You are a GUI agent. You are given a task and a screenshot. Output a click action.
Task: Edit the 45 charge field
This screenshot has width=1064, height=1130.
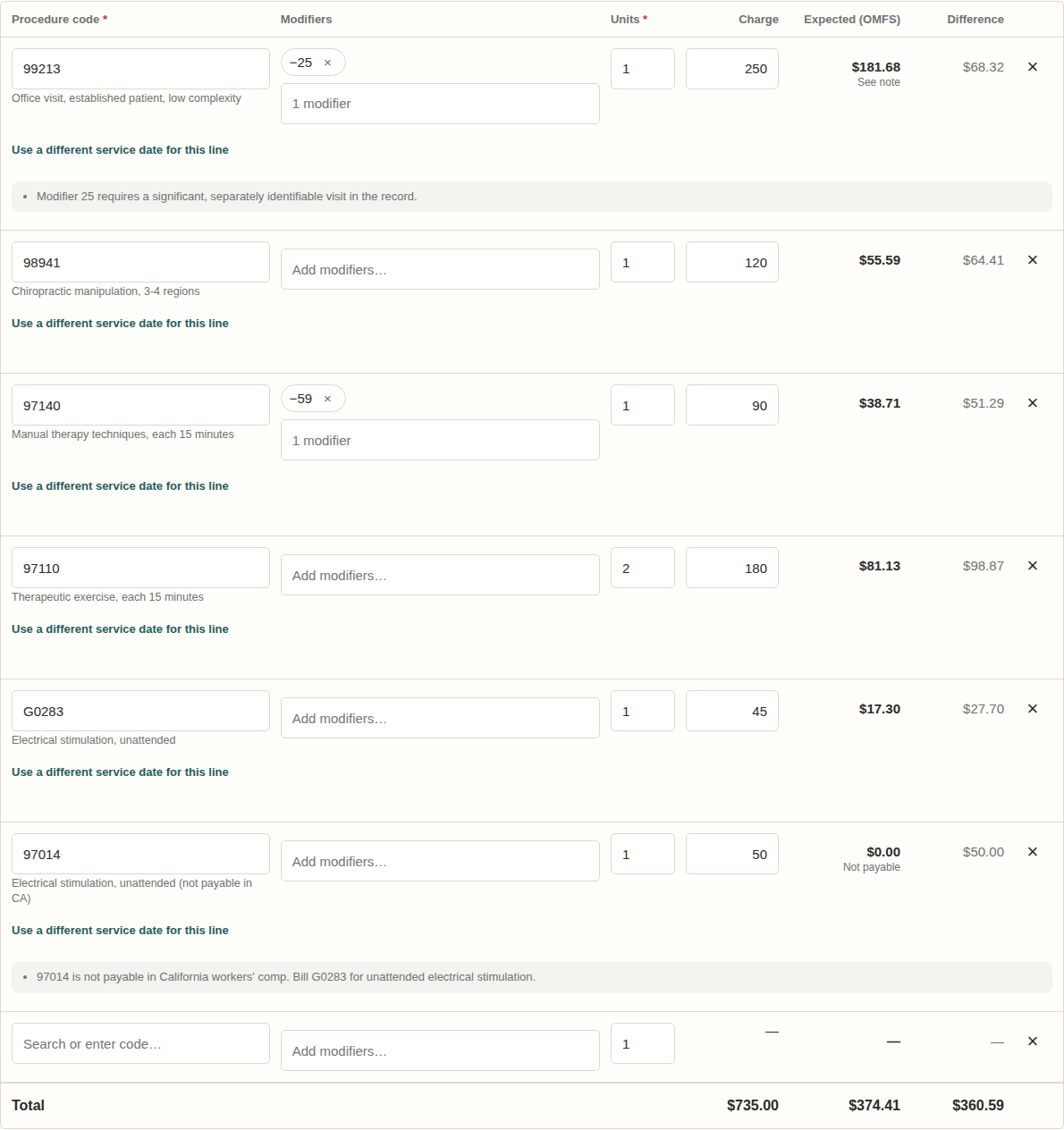pyautogui.click(x=732, y=711)
